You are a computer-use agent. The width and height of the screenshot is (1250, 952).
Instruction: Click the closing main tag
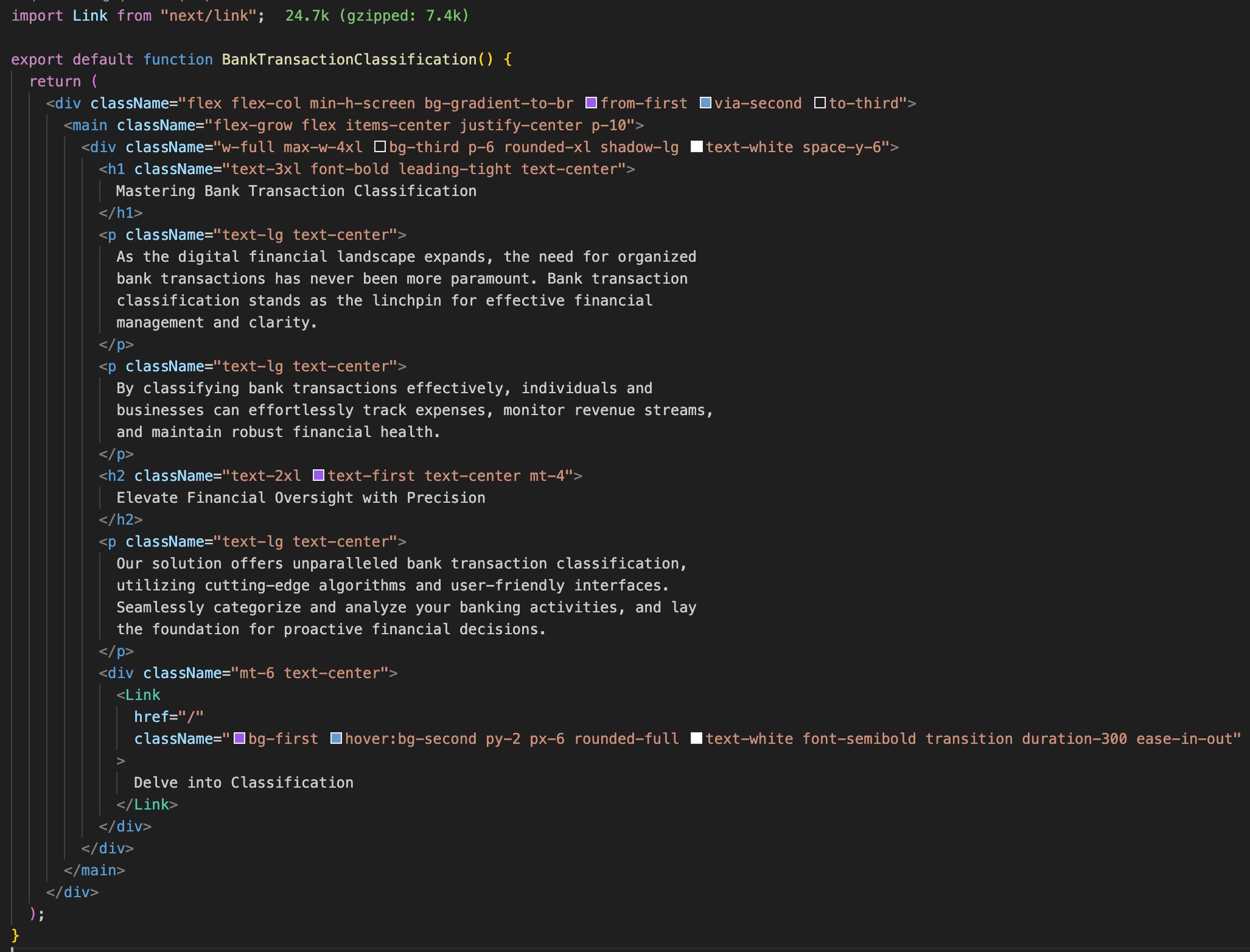(x=98, y=870)
